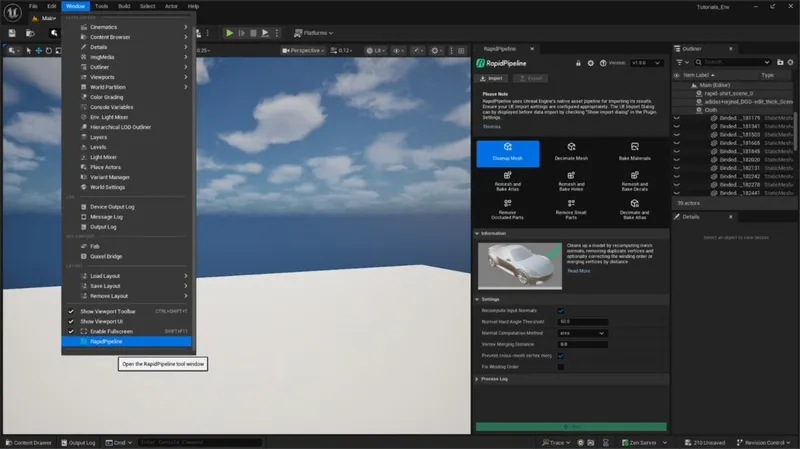Viewport: 800px width, 449px height.
Task: Expand the Process Log section
Action: click(x=477, y=379)
